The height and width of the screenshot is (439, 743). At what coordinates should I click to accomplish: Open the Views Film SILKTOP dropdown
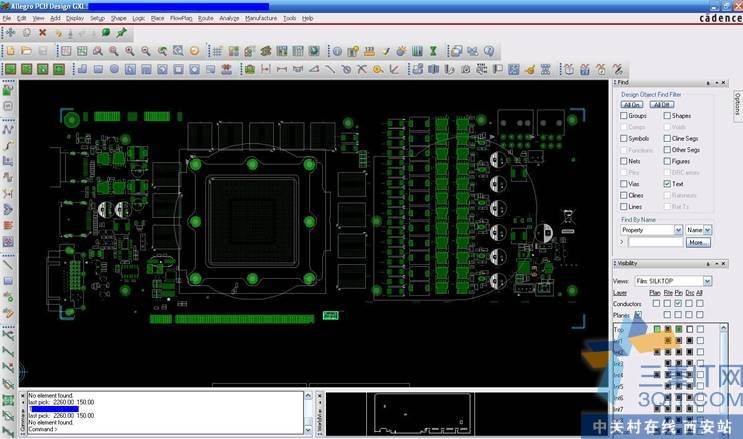pyautogui.click(x=707, y=281)
